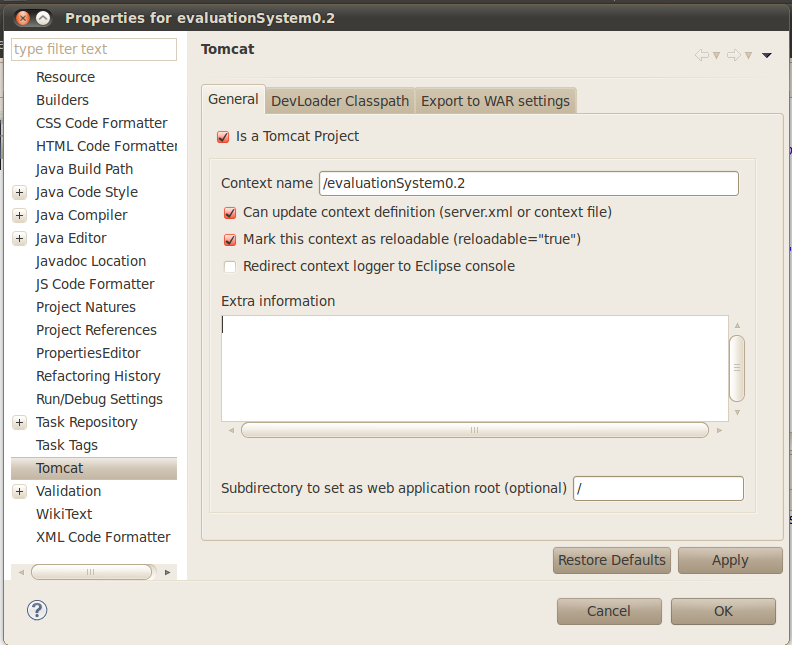Select PropertiesEditor in the tree

tap(88, 354)
